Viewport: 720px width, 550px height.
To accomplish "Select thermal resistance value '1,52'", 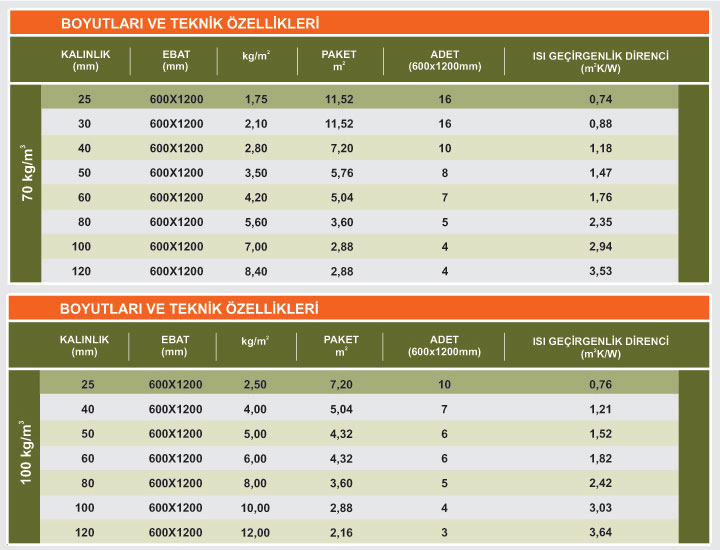I will 601,434.
